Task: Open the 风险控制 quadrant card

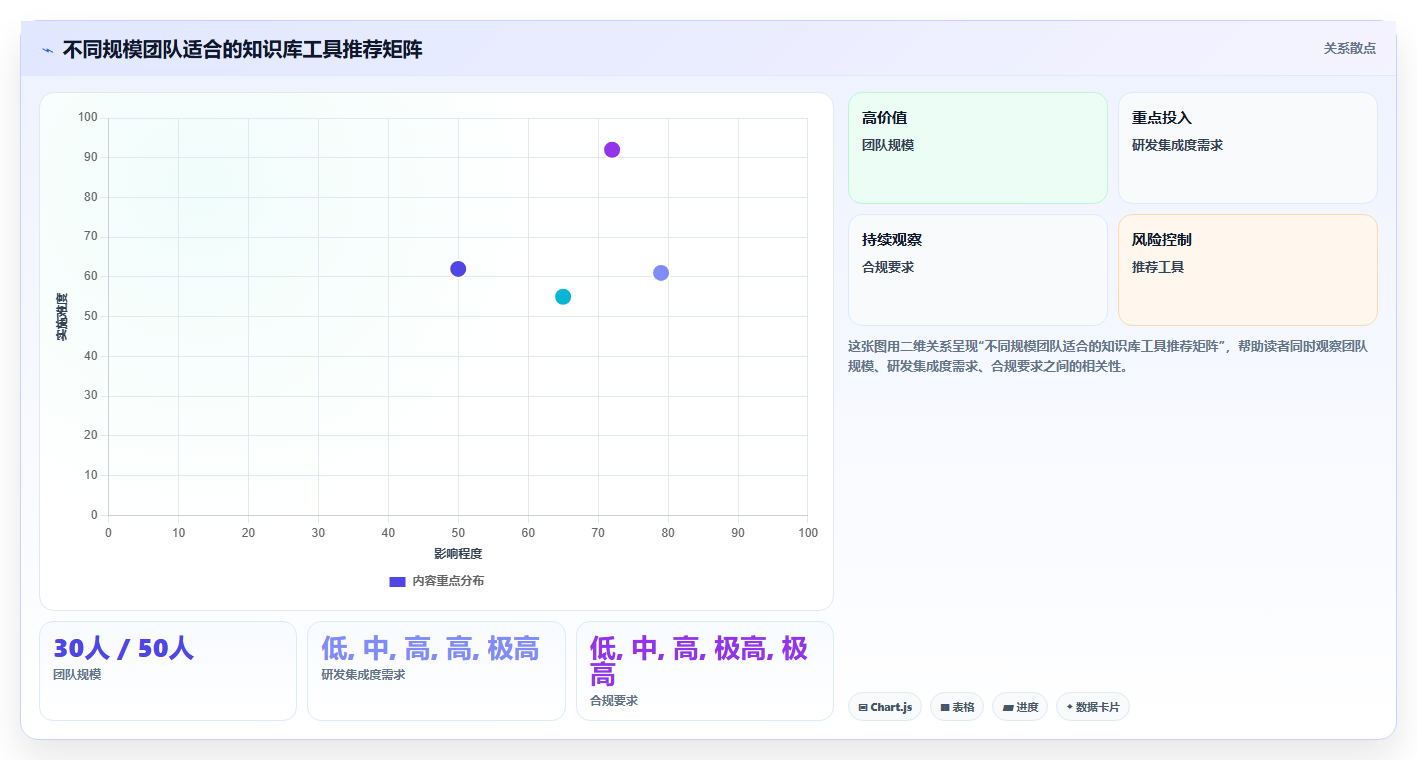Action: [x=1248, y=270]
